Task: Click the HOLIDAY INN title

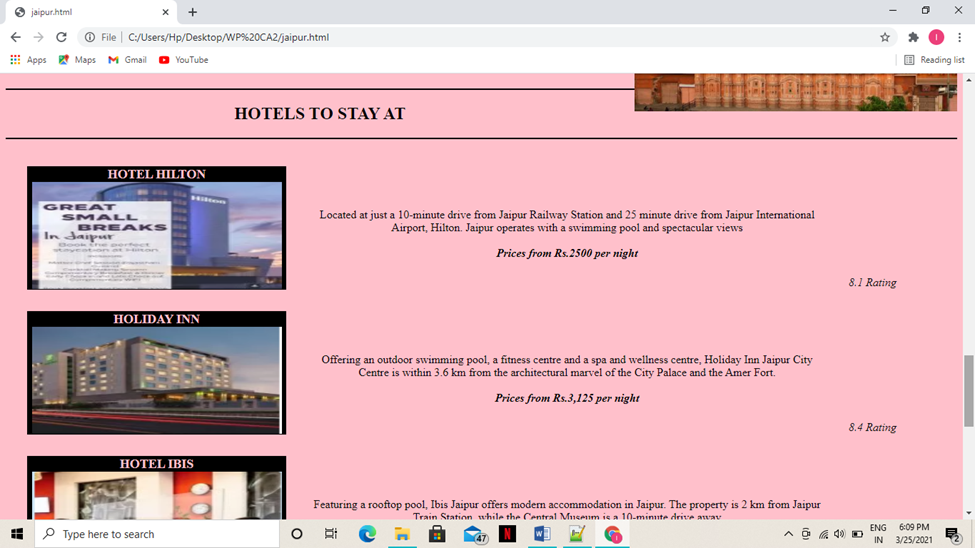Action: pos(157,319)
